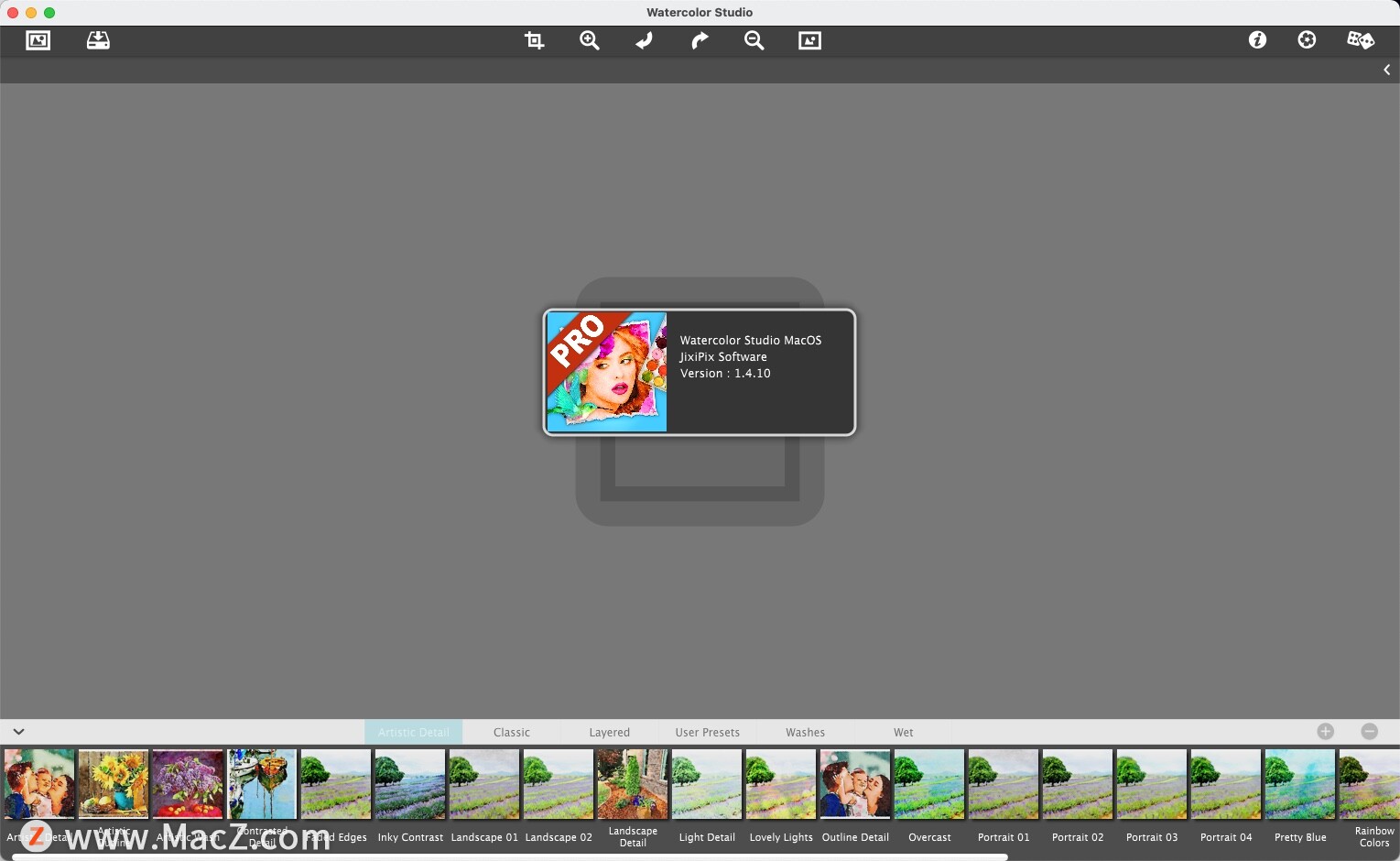Select the Artistic Detail kissing couple thumbnail
Image resolution: width=1400 pixels, height=861 pixels.
pos(39,784)
